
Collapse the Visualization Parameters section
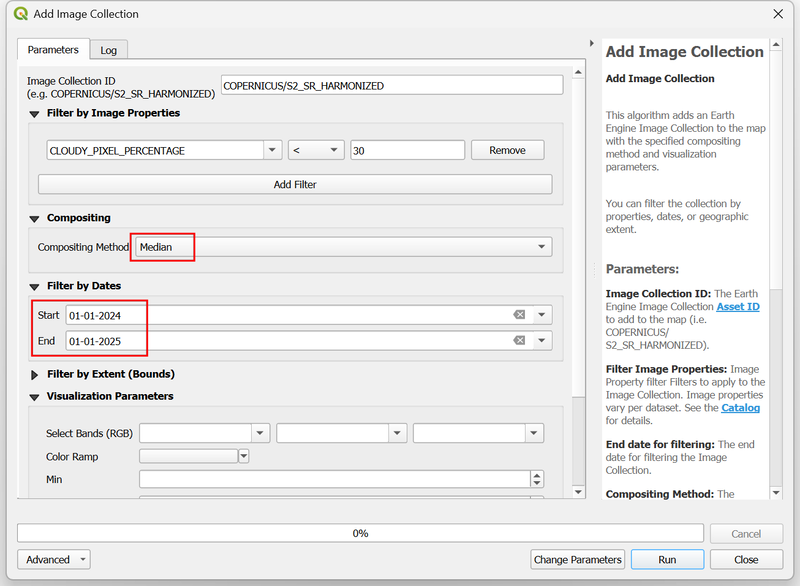[x=35, y=396]
